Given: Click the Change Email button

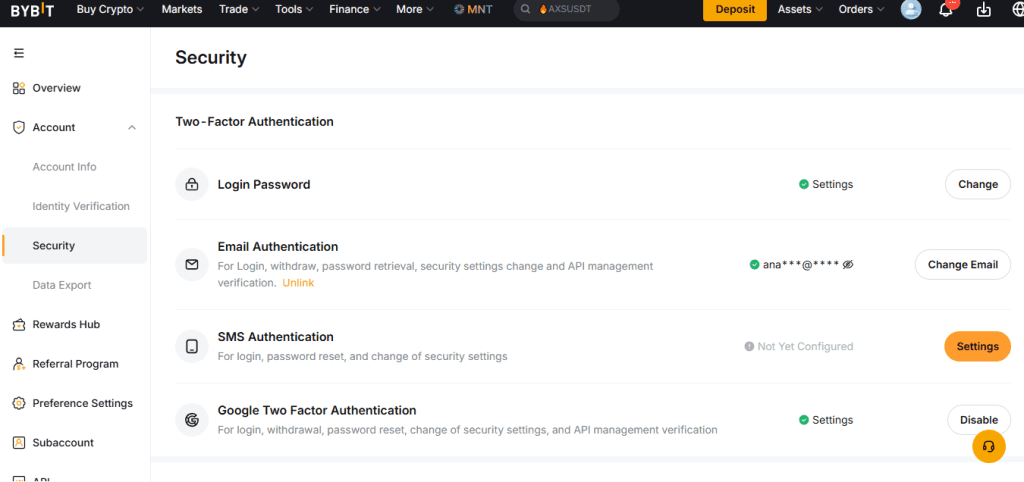Looking at the screenshot, I should coord(963,265).
